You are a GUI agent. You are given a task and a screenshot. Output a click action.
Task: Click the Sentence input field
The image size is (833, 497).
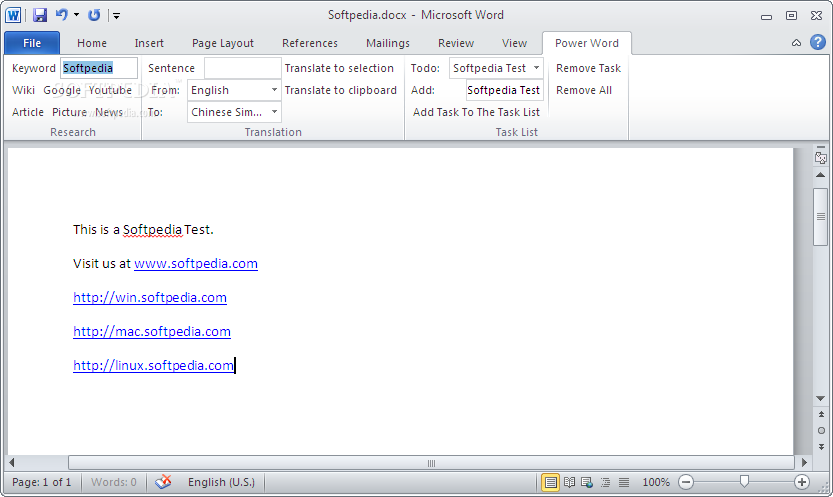[242, 68]
